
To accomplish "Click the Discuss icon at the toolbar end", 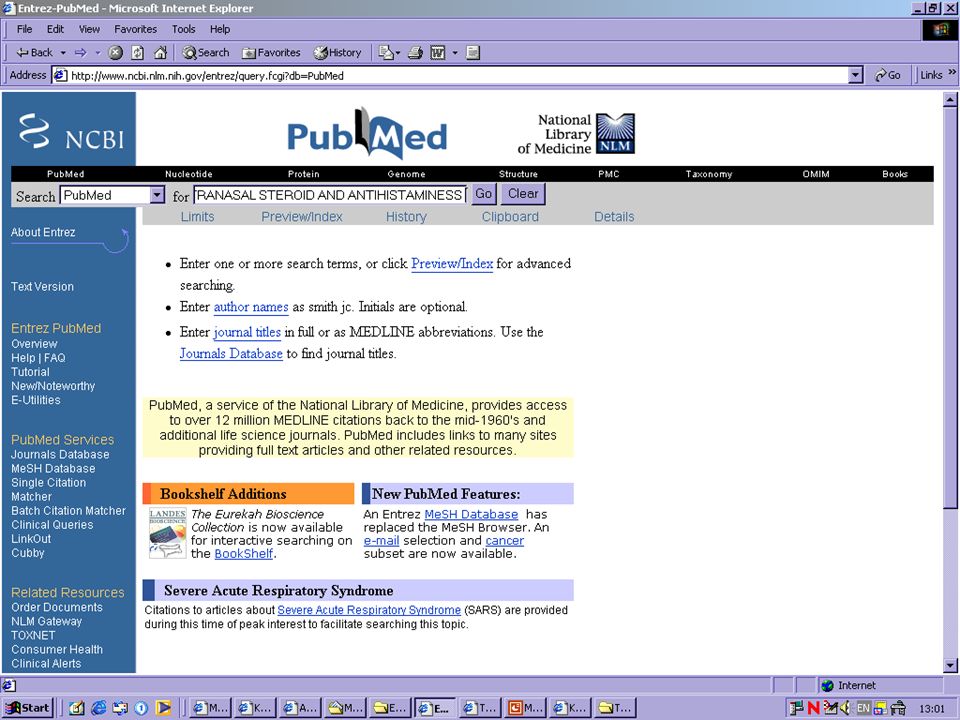I will (473, 53).
